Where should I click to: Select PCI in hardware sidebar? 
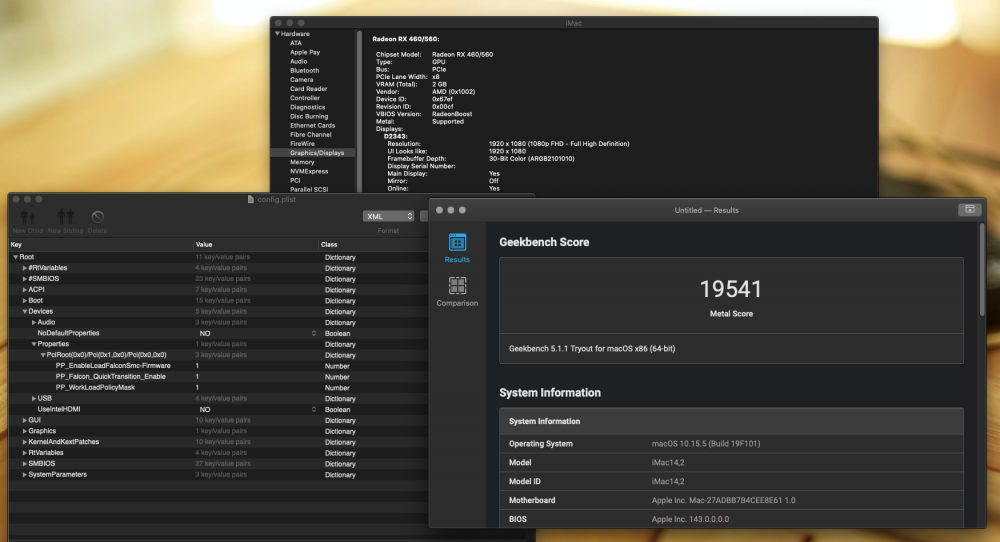point(295,180)
